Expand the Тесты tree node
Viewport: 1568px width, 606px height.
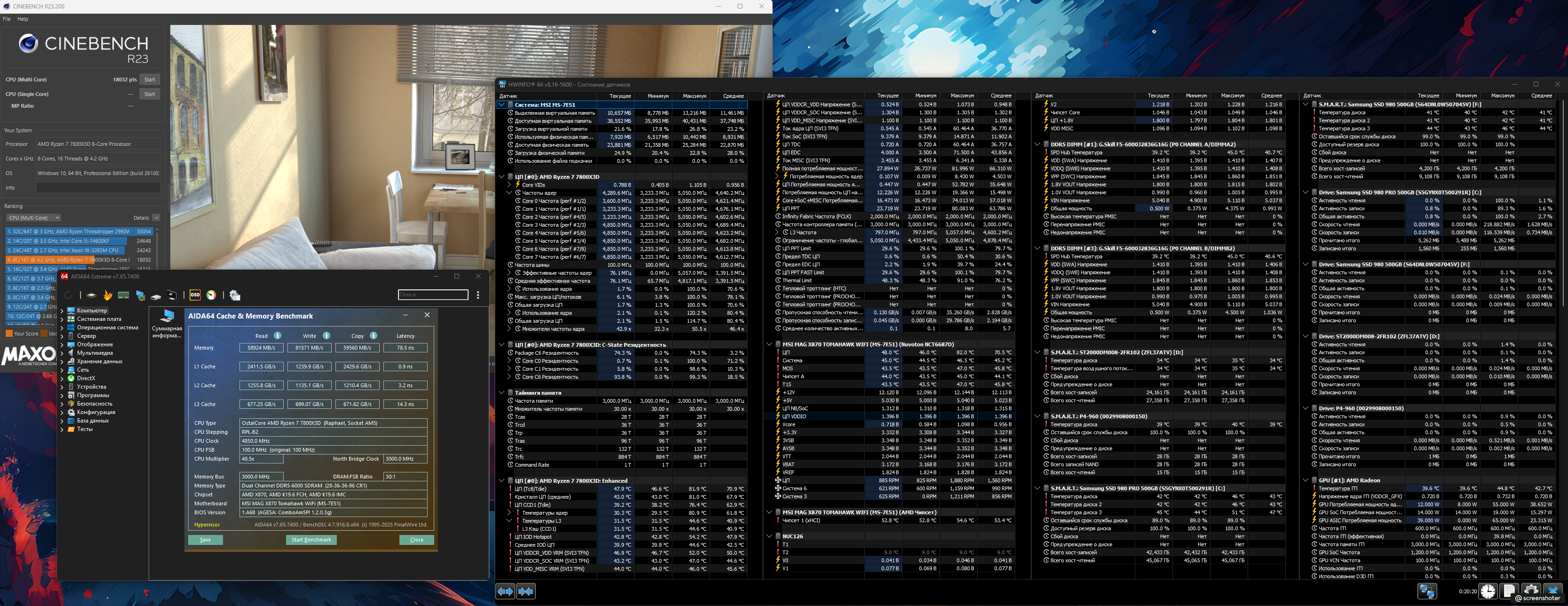tap(62, 430)
